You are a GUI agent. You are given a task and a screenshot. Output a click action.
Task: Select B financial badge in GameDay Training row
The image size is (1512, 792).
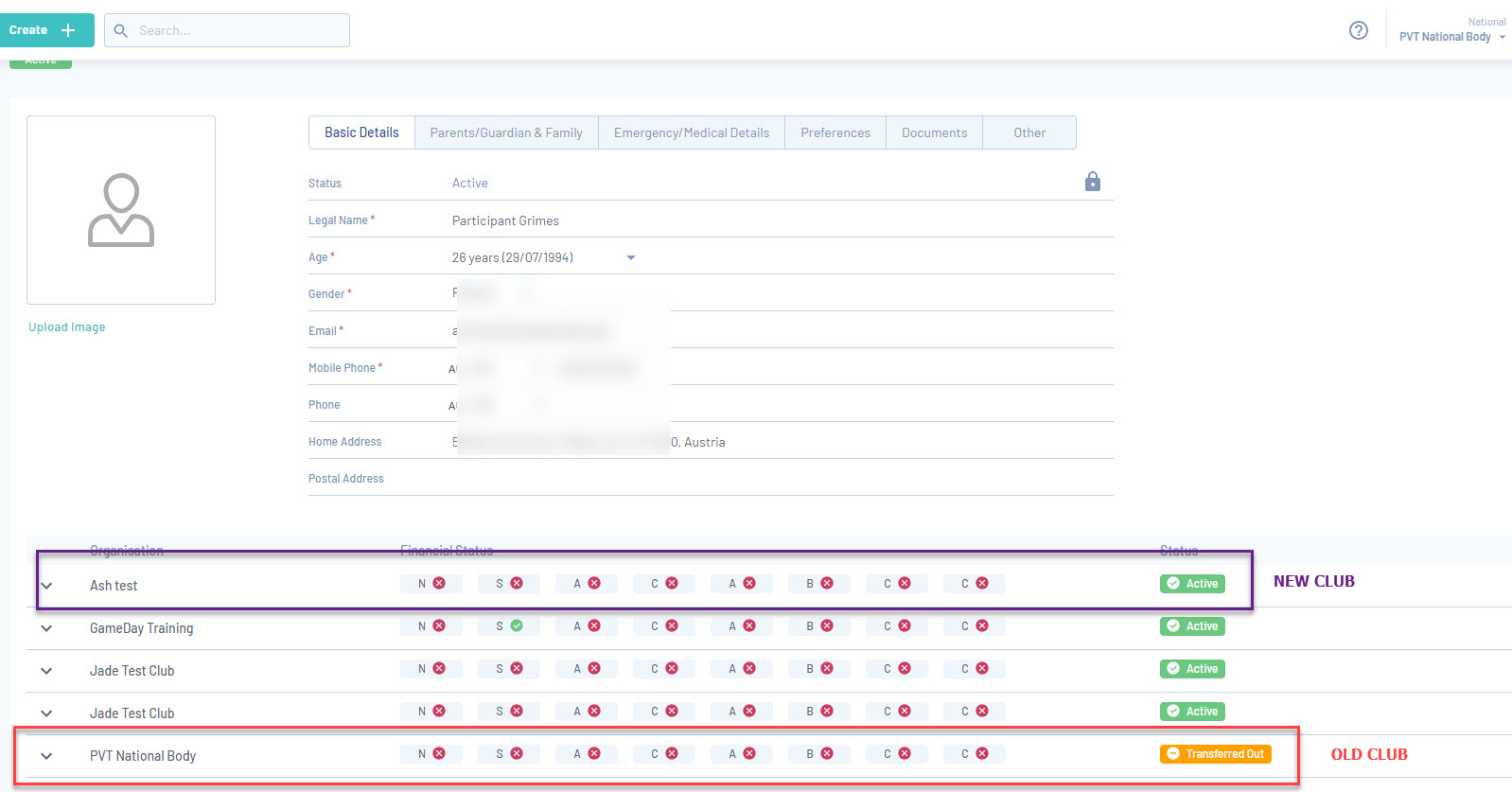[x=819, y=626]
